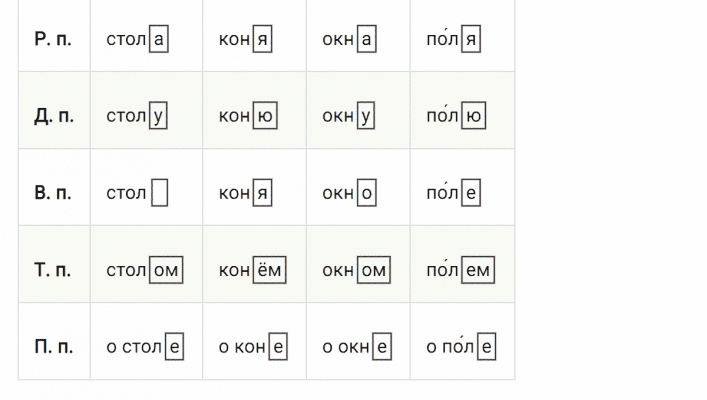Click the Т. п. row label
Viewport: 707px width, 400px height.
point(53,270)
